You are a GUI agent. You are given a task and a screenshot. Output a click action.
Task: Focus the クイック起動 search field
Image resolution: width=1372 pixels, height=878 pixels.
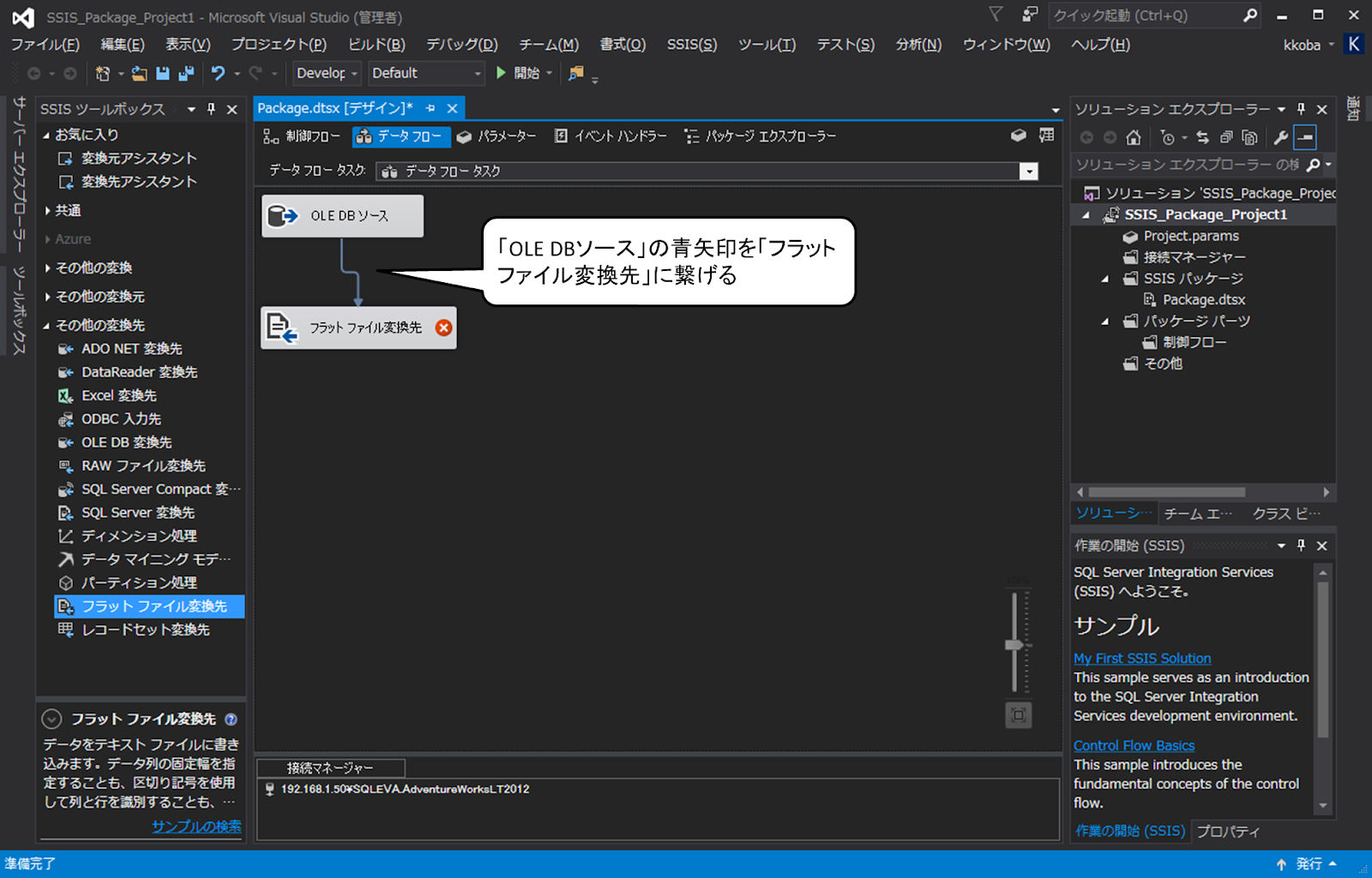[1145, 15]
